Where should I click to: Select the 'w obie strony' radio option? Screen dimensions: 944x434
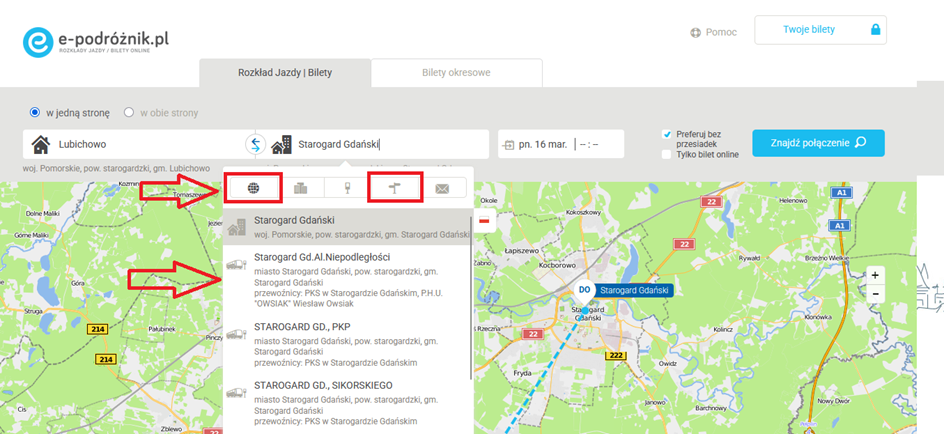pos(129,113)
